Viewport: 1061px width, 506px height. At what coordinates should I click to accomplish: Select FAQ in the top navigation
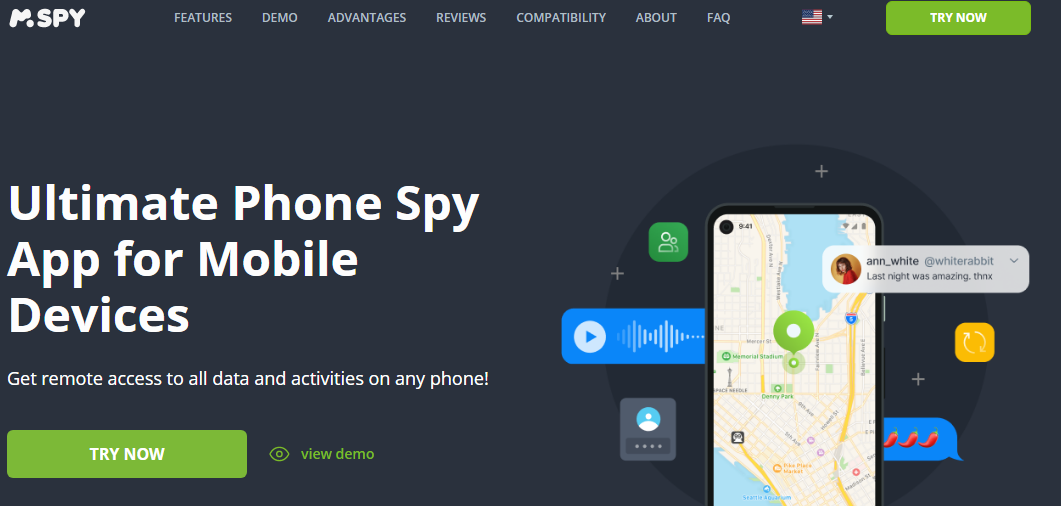(x=718, y=18)
